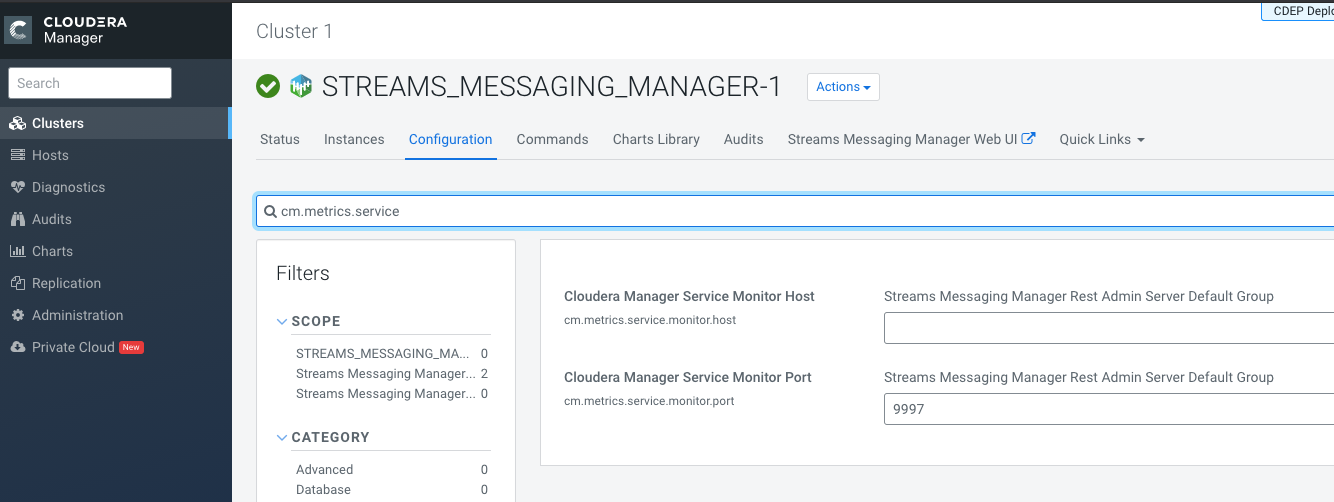Viewport: 1334px width, 502px height.
Task: Click the Replication sidebar icon
Action: point(17,283)
